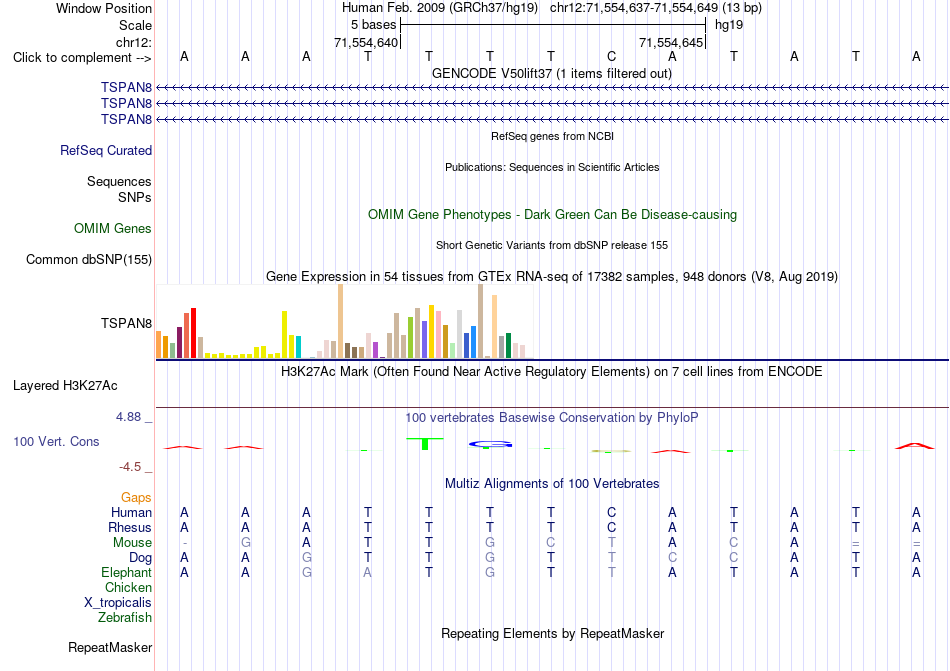Click the C base in reference sequence row
Viewport: 950px width, 671px height.
point(611,56)
